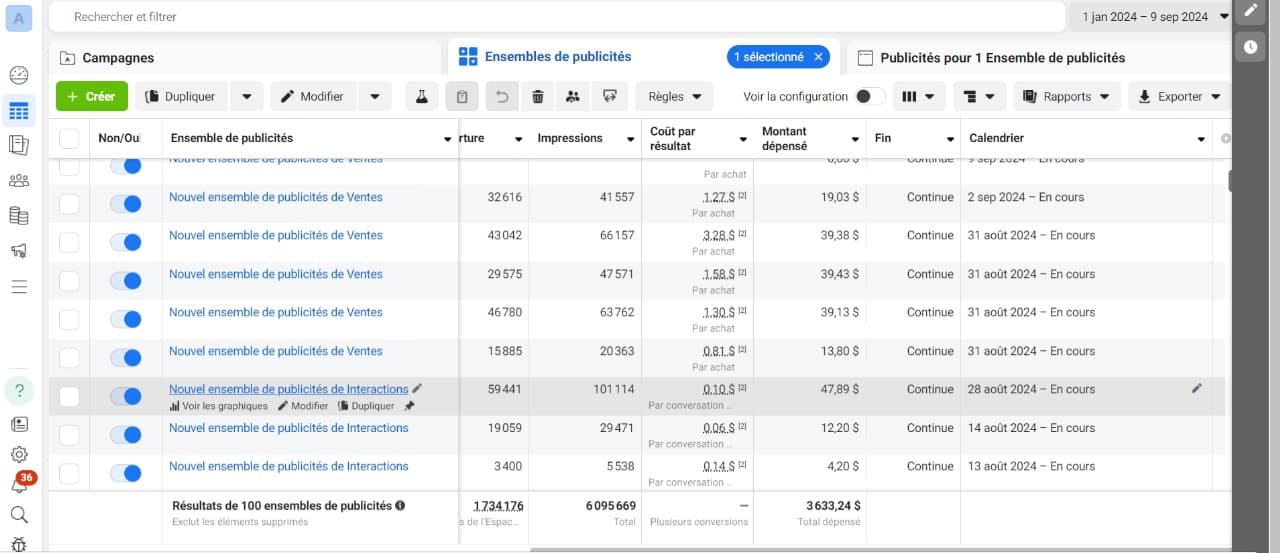Screen dimensions: 1280x553
Task: Open the A/B test flask icon
Action: point(422,97)
